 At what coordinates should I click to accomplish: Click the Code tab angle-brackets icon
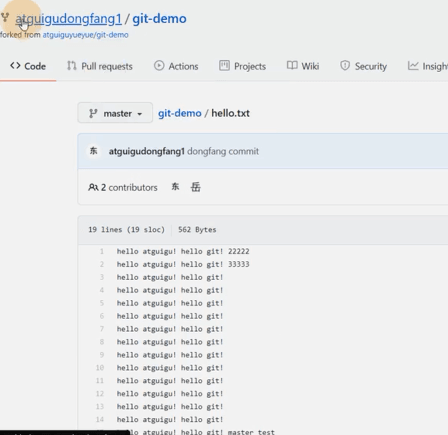(15, 66)
